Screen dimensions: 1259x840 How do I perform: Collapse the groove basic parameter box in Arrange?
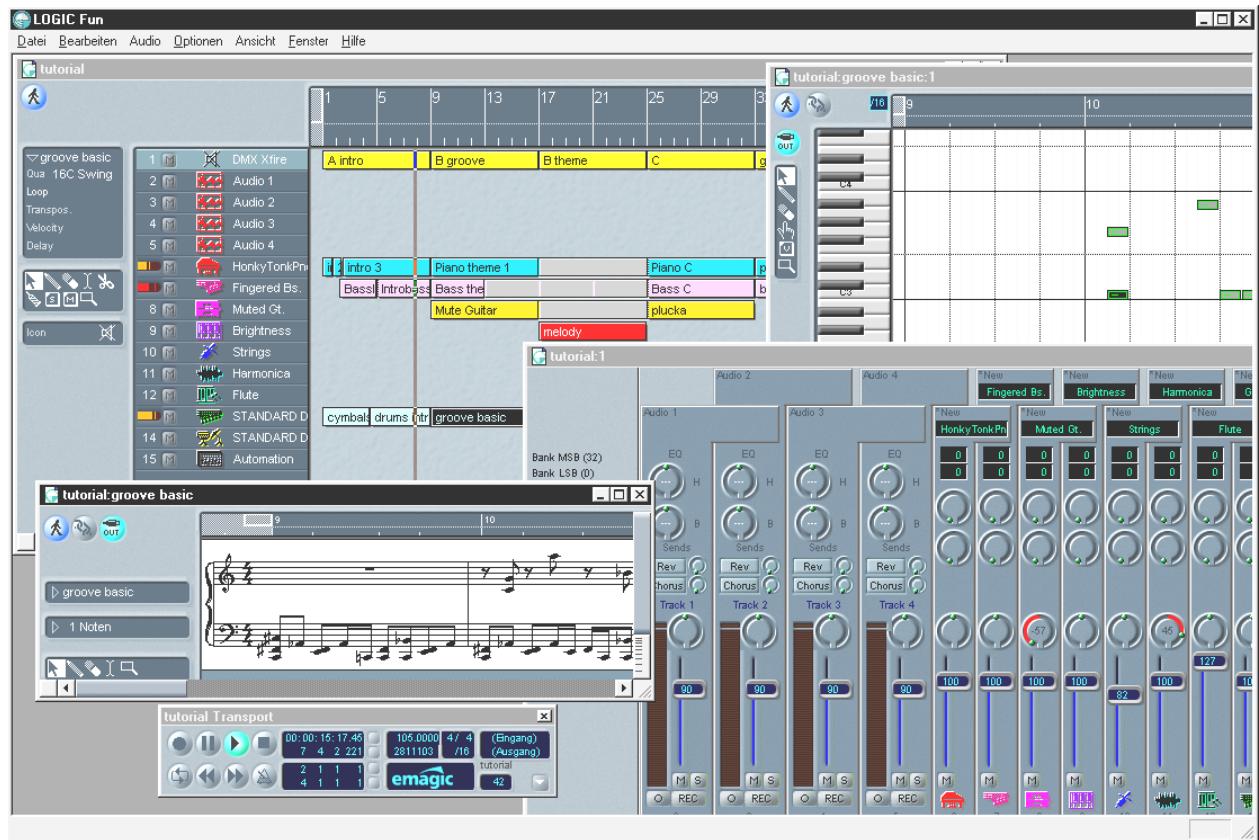tap(32, 158)
